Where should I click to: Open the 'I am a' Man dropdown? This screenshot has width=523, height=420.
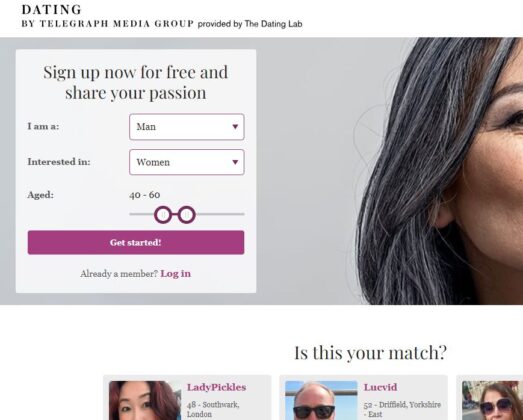coord(186,127)
